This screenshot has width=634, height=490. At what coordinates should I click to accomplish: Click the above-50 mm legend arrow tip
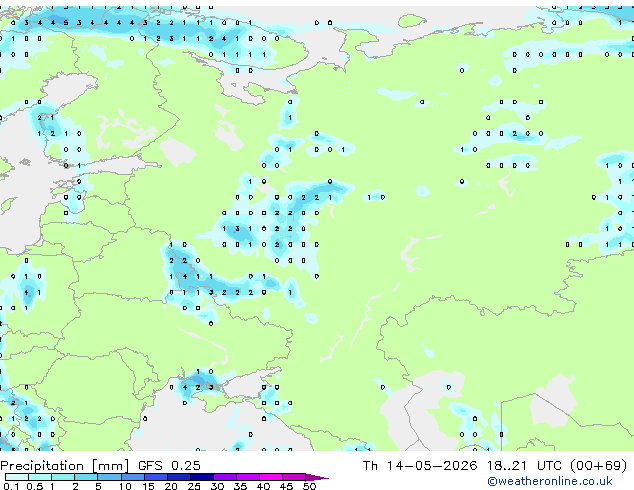317,477
